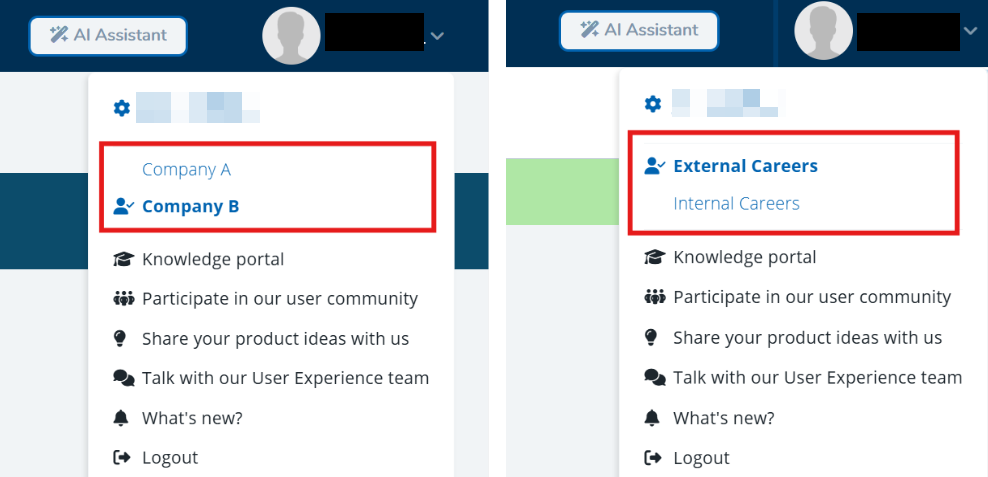
Task: Click the user-check icon beside External Careers
Action: coord(655,166)
